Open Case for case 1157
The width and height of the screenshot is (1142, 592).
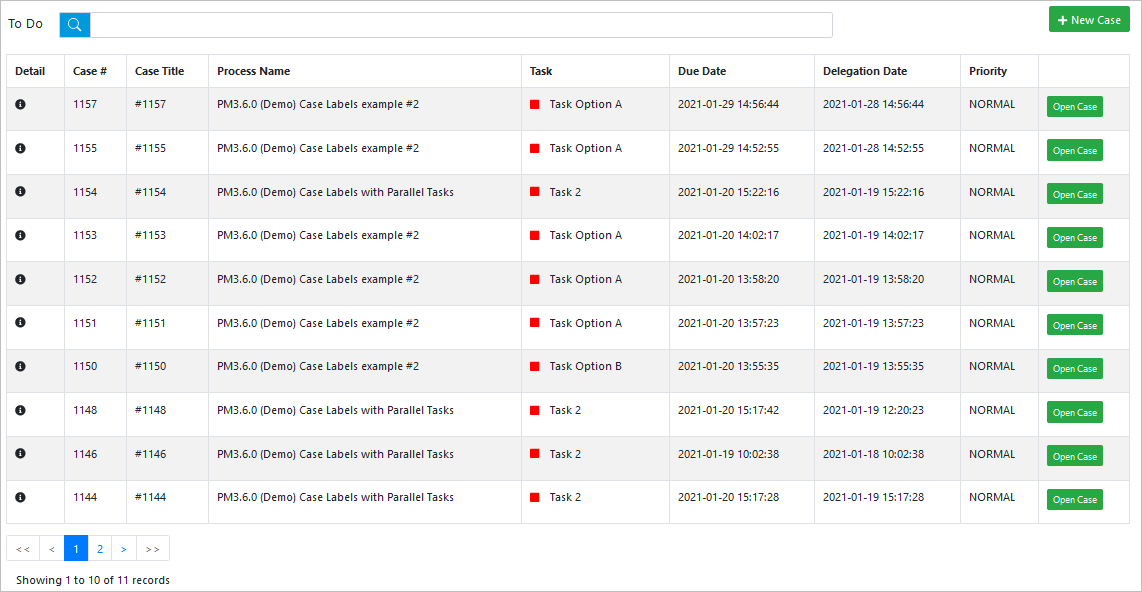(1074, 107)
